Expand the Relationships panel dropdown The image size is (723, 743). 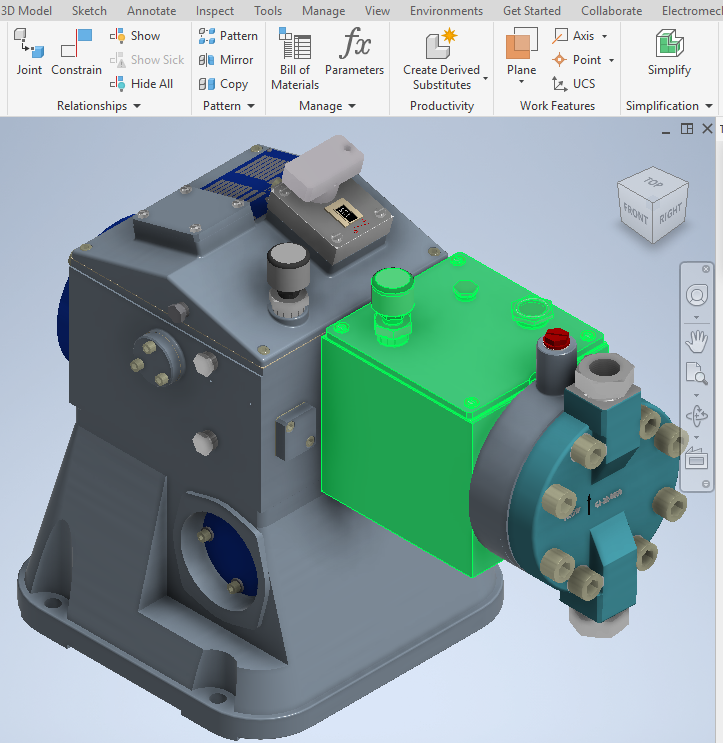pos(137,106)
